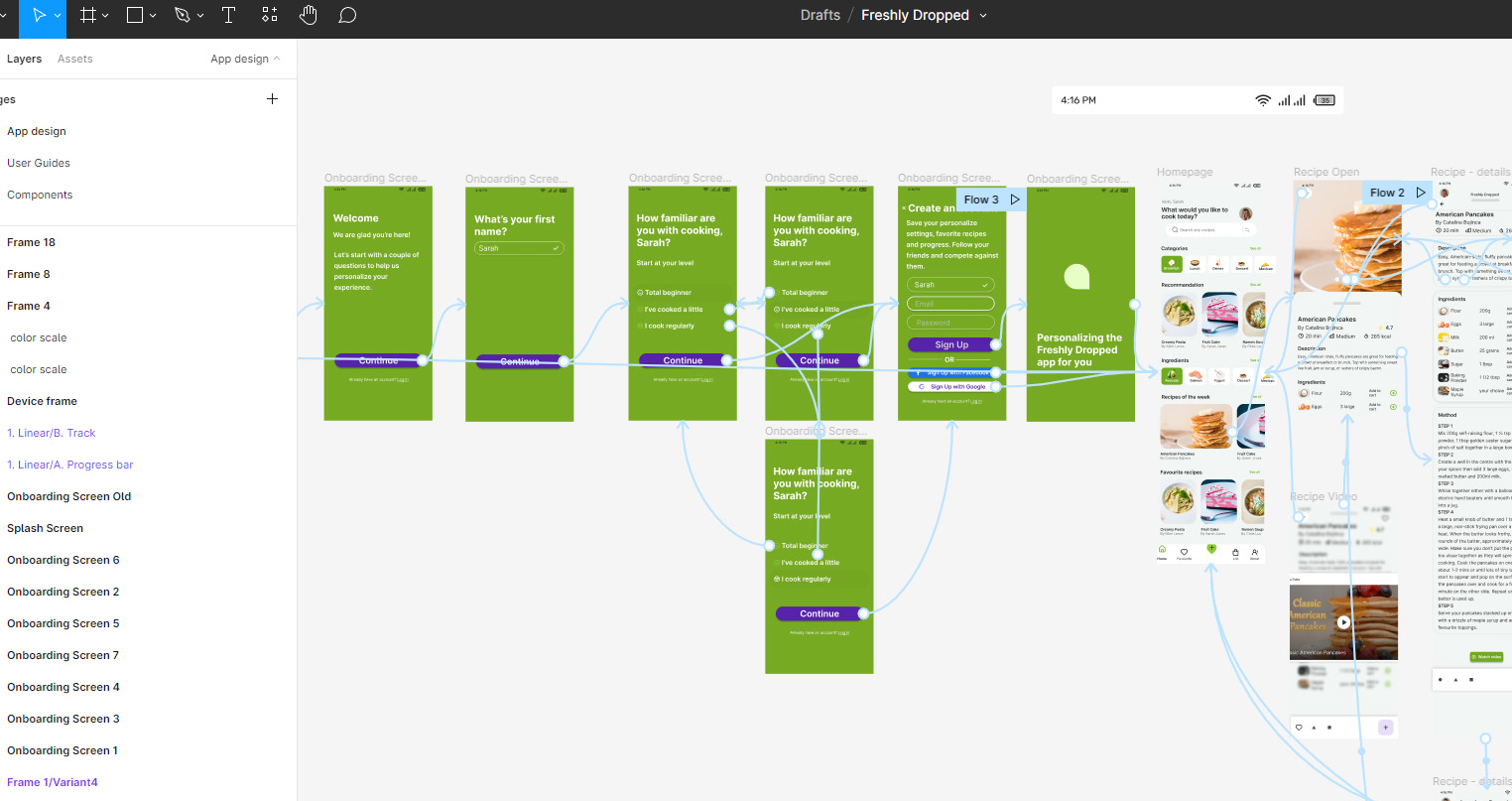Image resolution: width=1512 pixels, height=801 pixels.
Task: Activate the Hand tool
Action: 309,15
